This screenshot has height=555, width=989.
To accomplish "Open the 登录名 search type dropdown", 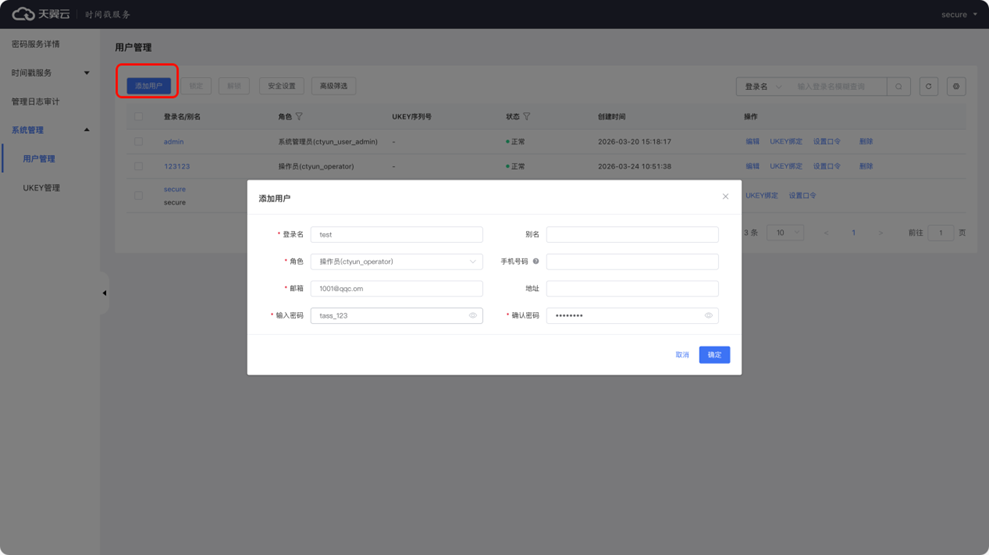I will tap(763, 86).
